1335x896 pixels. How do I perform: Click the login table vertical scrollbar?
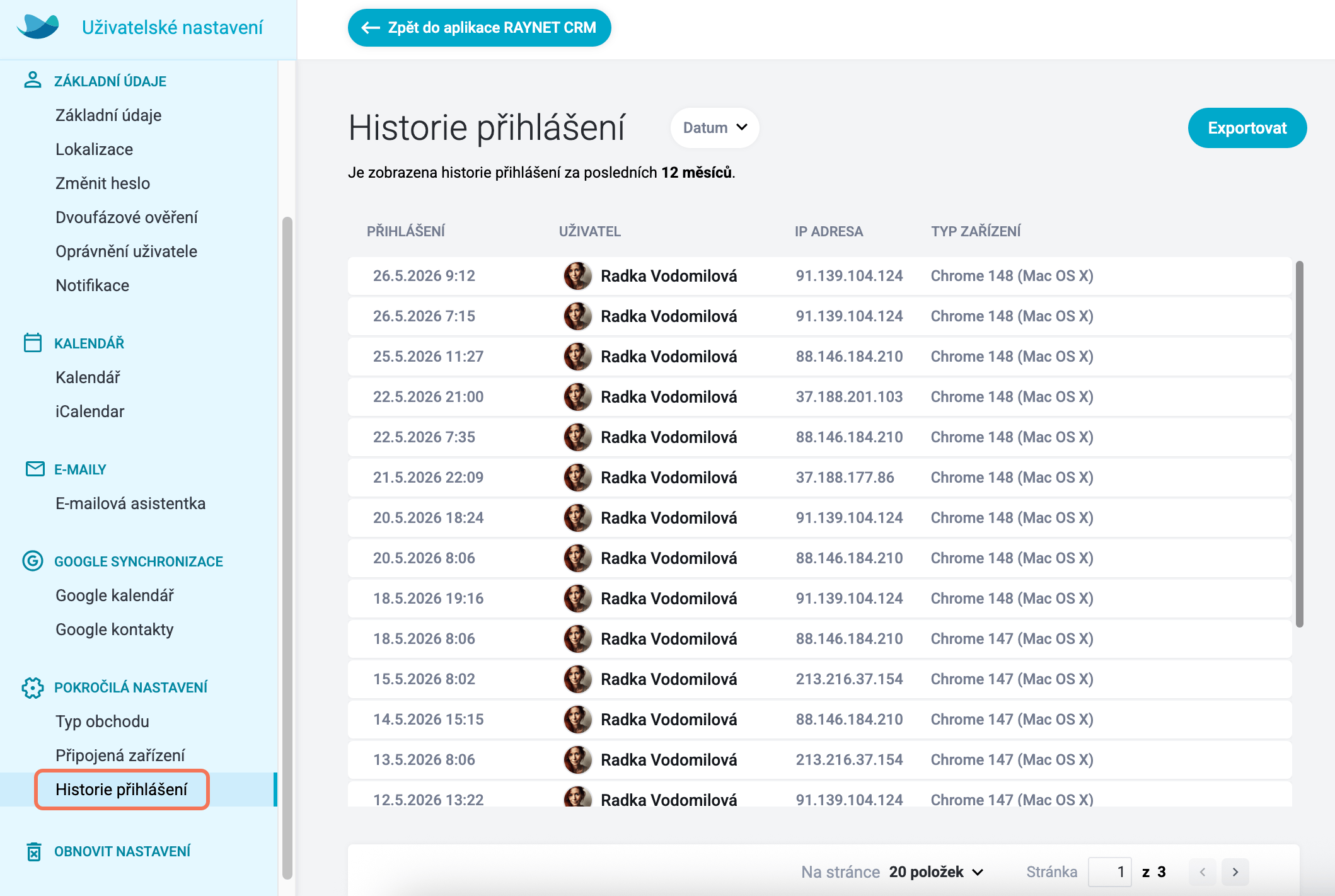click(x=1299, y=444)
